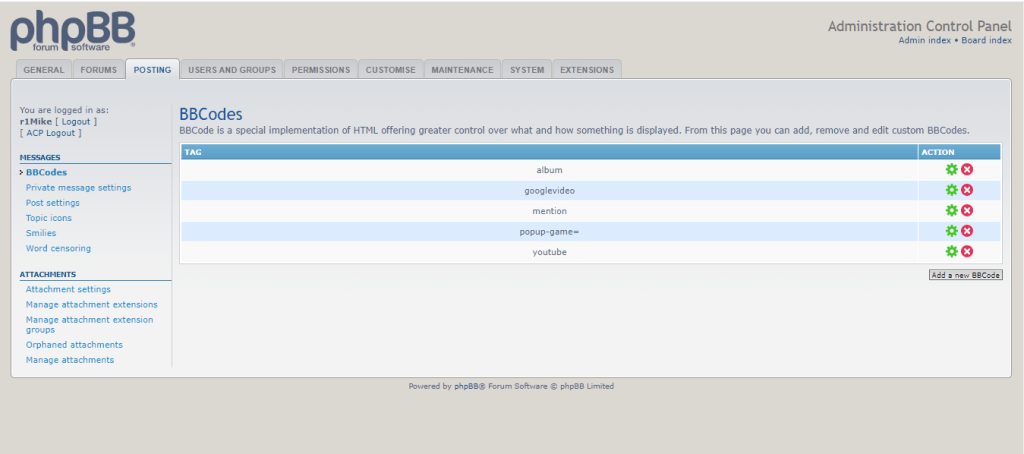This screenshot has height=454, width=1024.
Task: Open the Customise tab
Action: click(391, 70)
